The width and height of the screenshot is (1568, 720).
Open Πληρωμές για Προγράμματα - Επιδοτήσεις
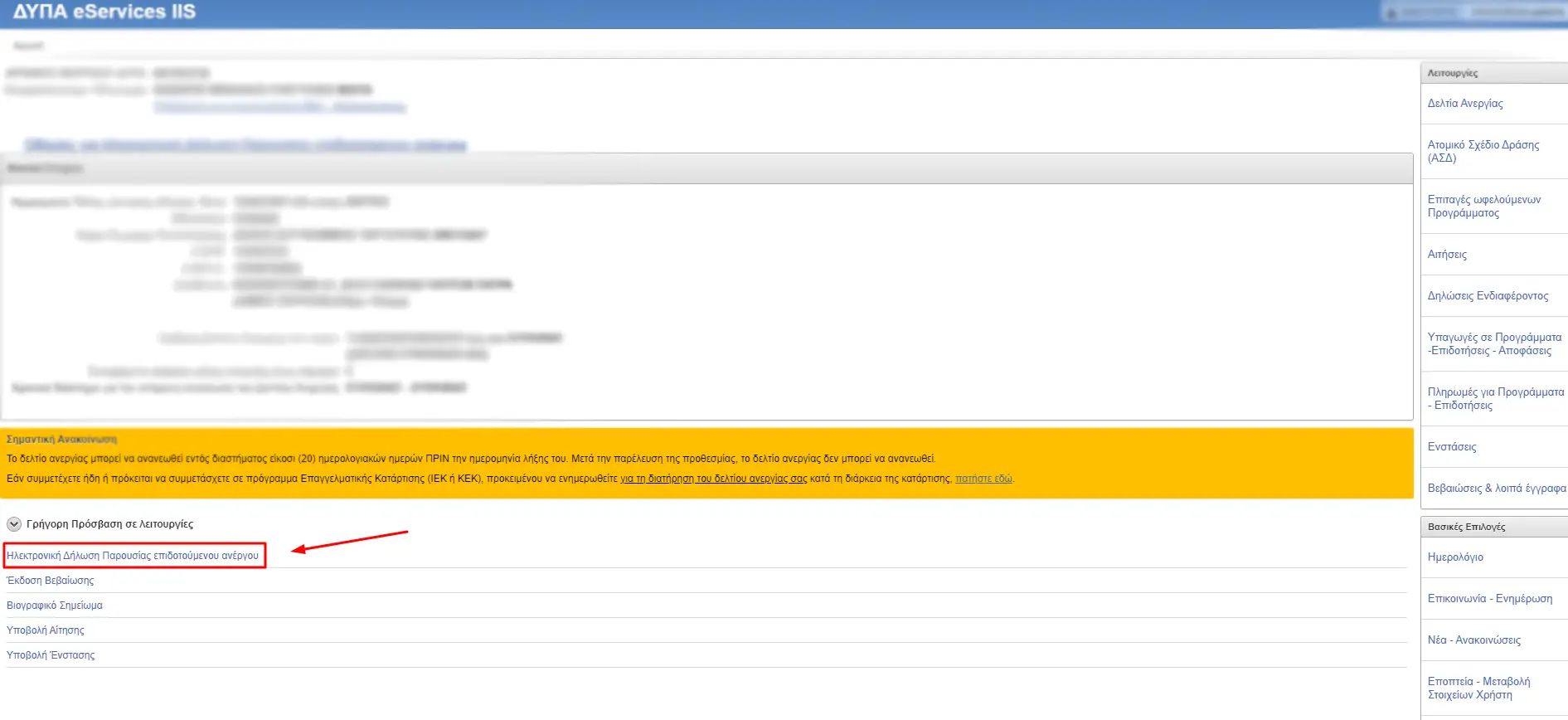(1495, 398)
